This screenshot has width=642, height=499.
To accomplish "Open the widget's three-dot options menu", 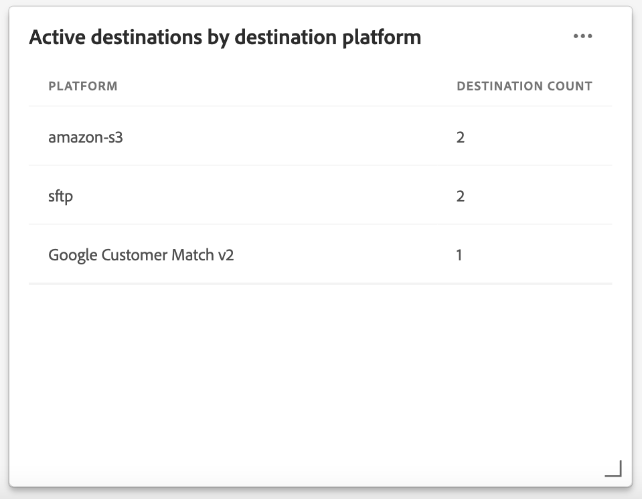I will (x=583, y=37).
